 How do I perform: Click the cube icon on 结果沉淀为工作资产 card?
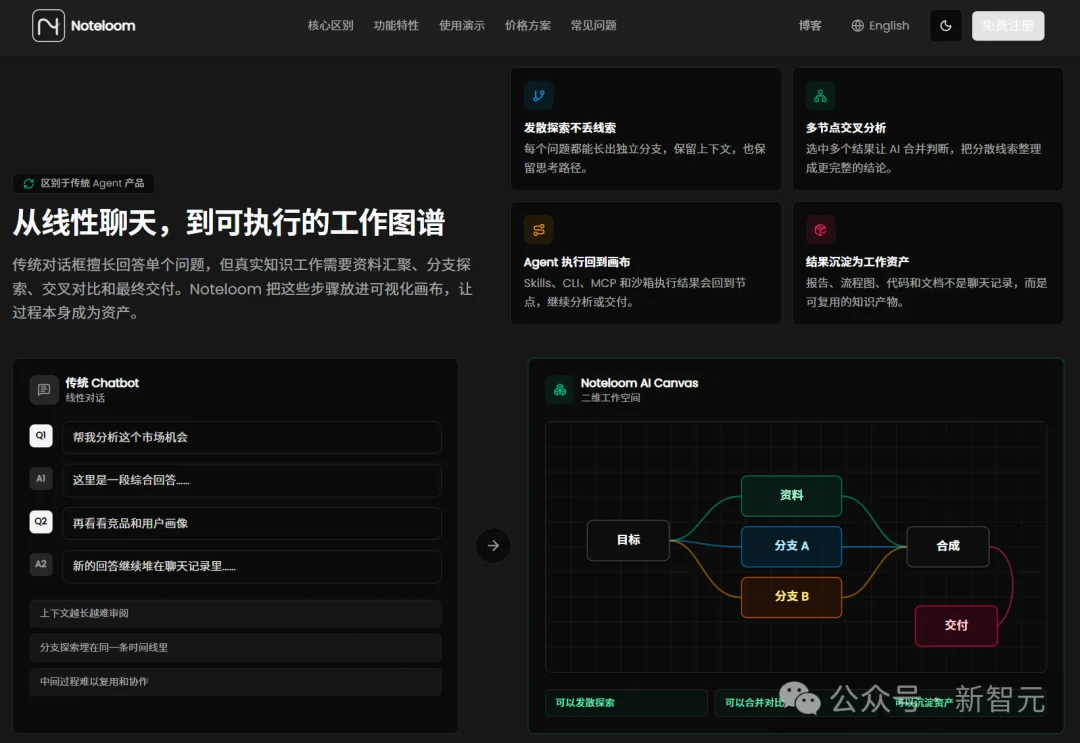tap(820, 230)
